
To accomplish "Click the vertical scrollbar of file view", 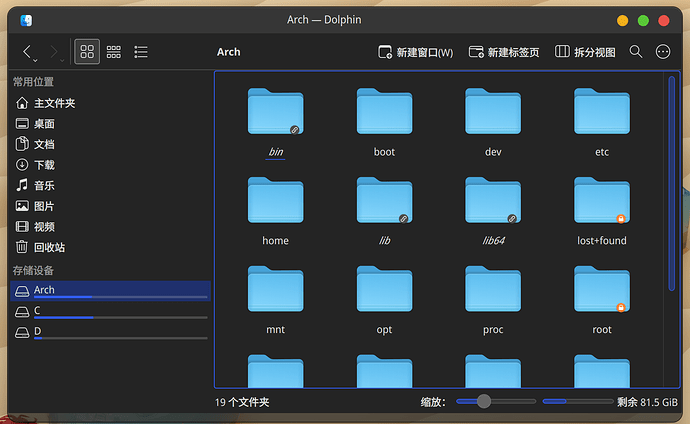I will [672, 183].
